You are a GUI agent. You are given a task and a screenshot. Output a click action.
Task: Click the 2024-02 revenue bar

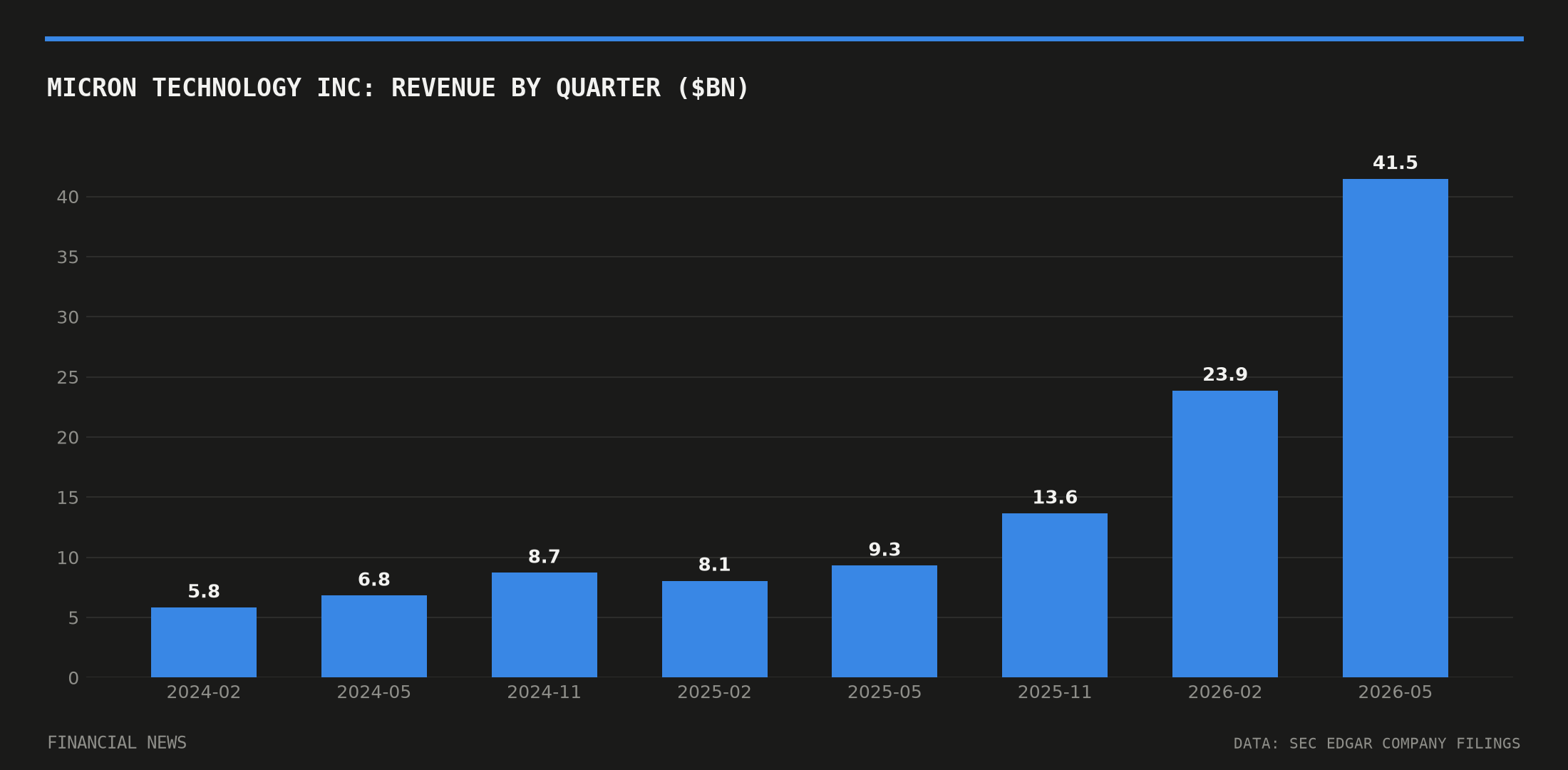coord(204,642)
